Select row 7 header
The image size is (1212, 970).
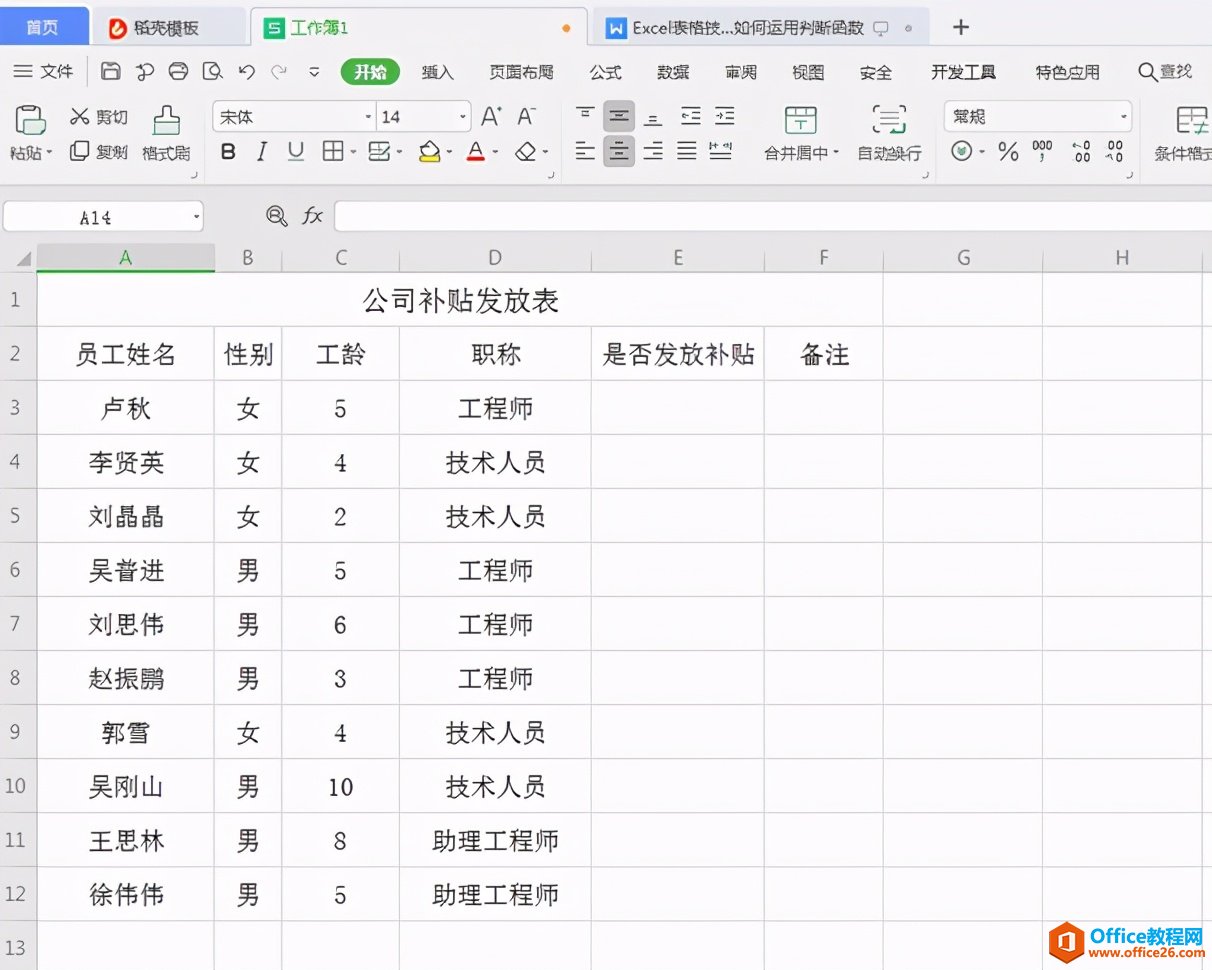click(x=16, y=624)
